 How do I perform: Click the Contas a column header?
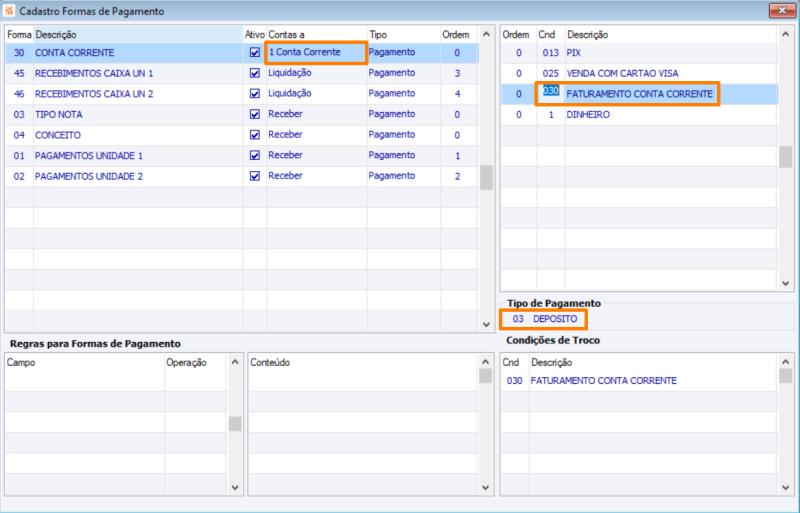click(316, 35)
